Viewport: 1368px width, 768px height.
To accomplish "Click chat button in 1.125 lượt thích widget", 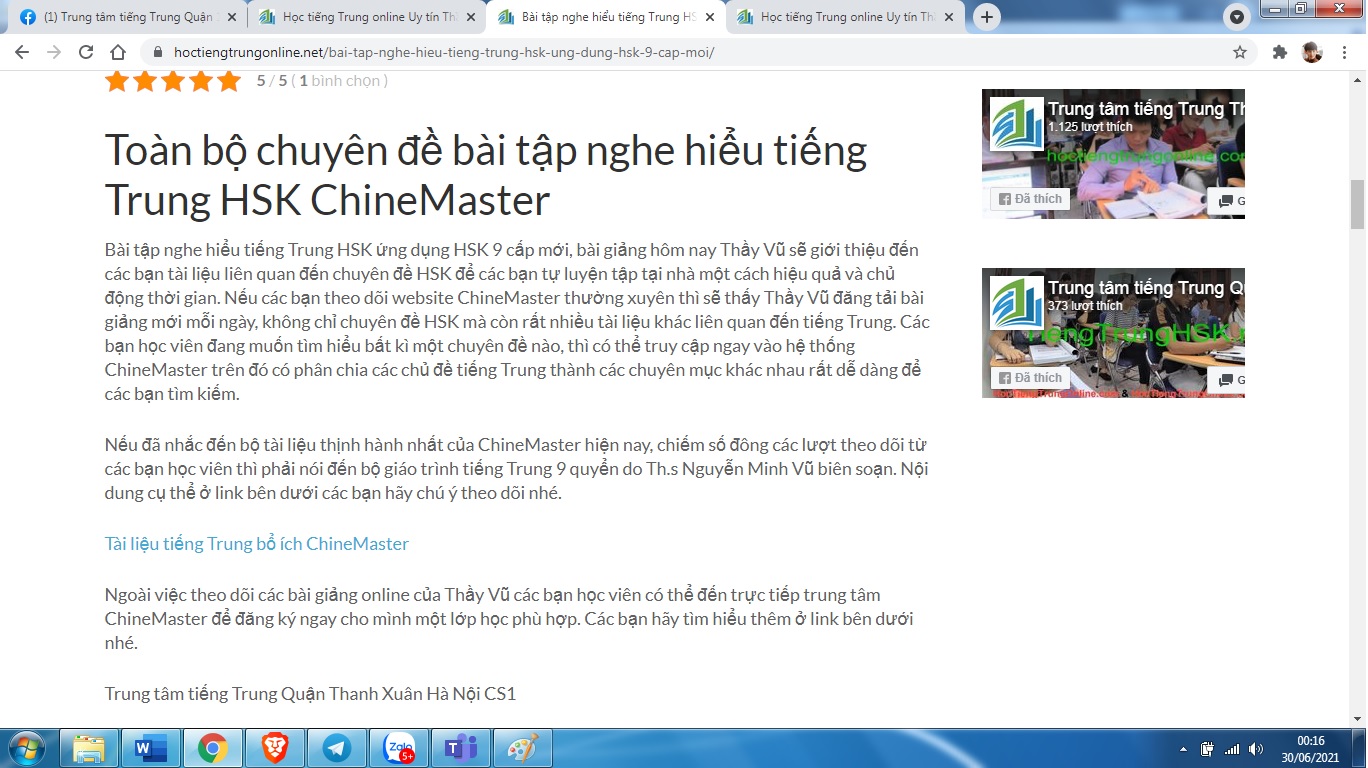I will (1226, 200).
